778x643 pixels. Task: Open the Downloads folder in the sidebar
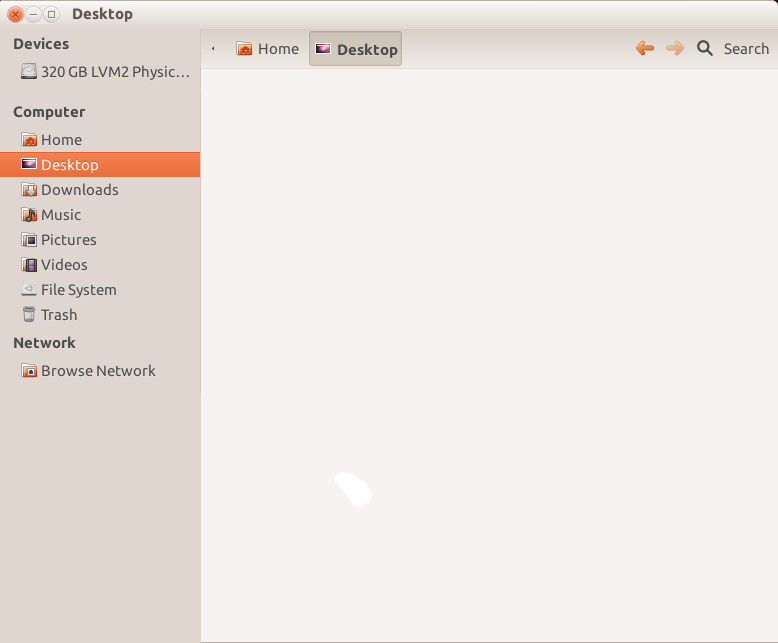coord(79,190)
